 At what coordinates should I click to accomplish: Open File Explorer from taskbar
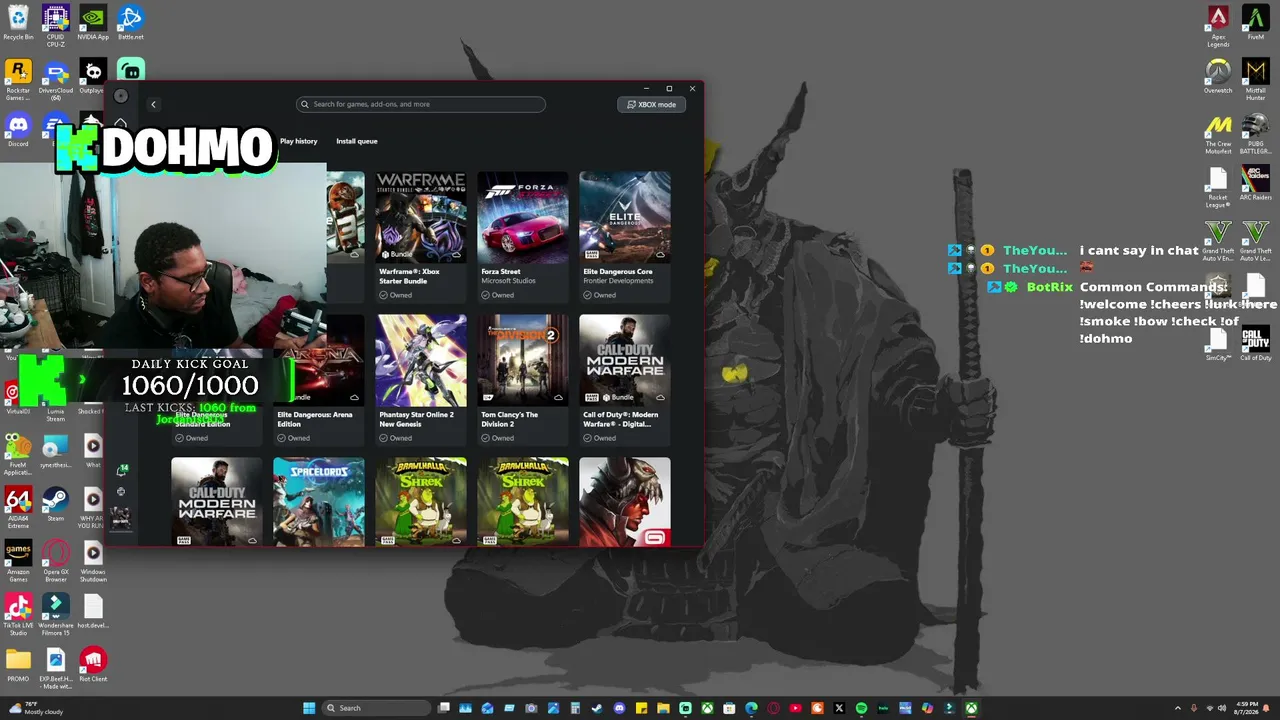click(663, 708)
